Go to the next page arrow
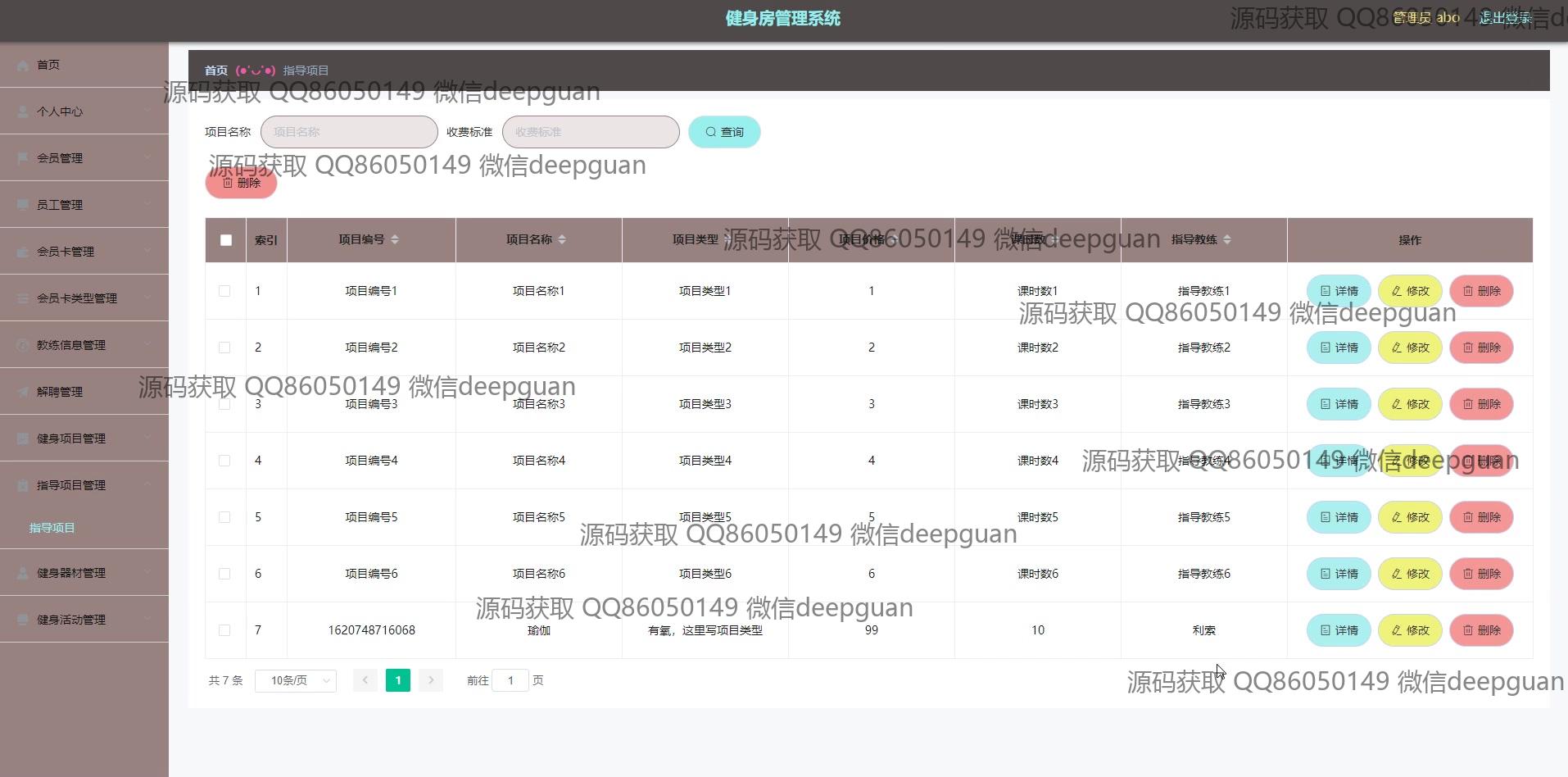1568x777 pixels. click(431, 680)
